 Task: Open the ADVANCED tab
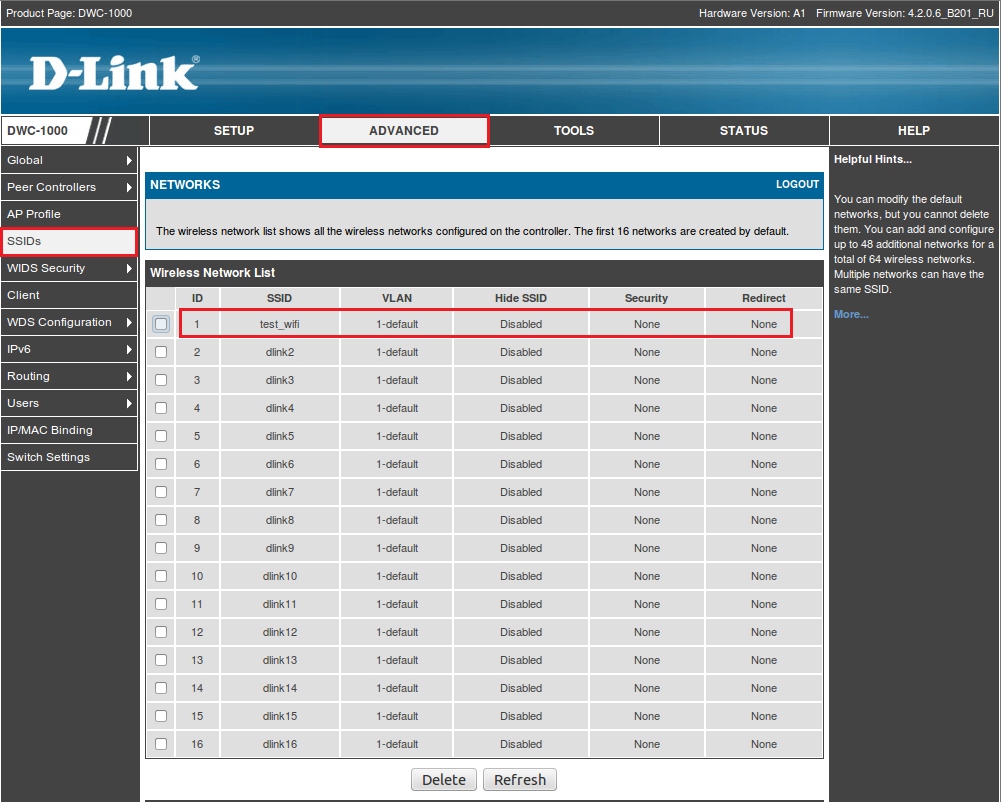404,131
